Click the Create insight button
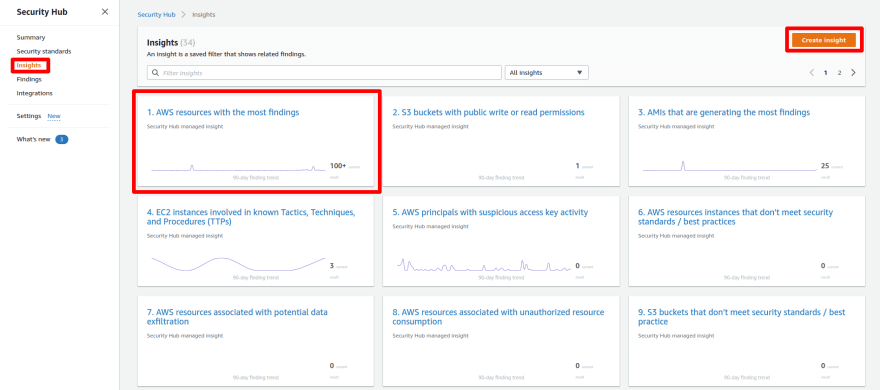Image resolution: width=880 pixels, height=390 pixels. [823, 40]
